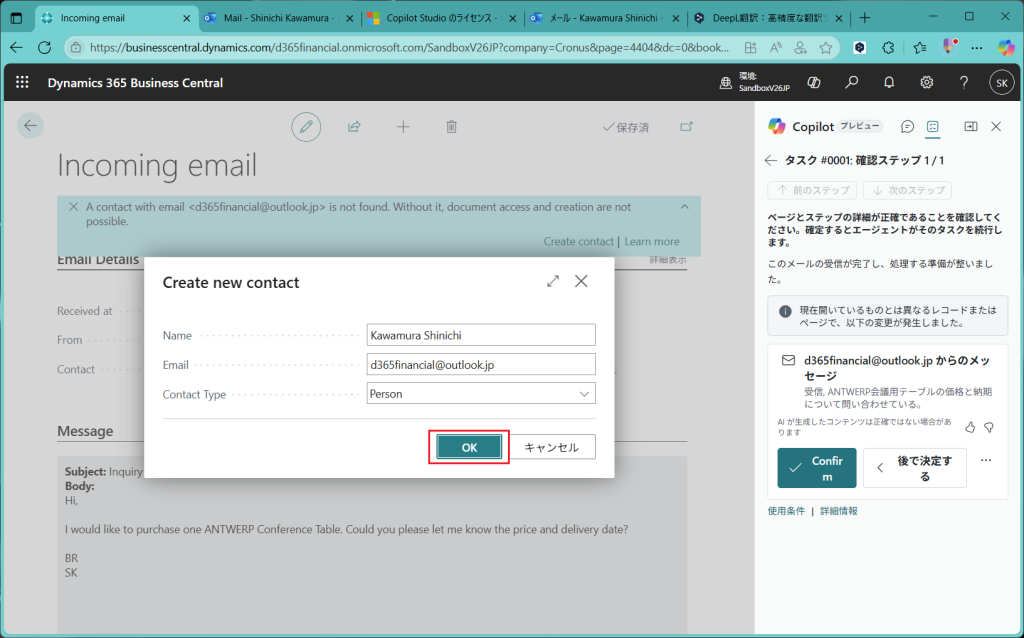
Task: Give thumbs down to AI-generated summary
Action: [989, 427]
